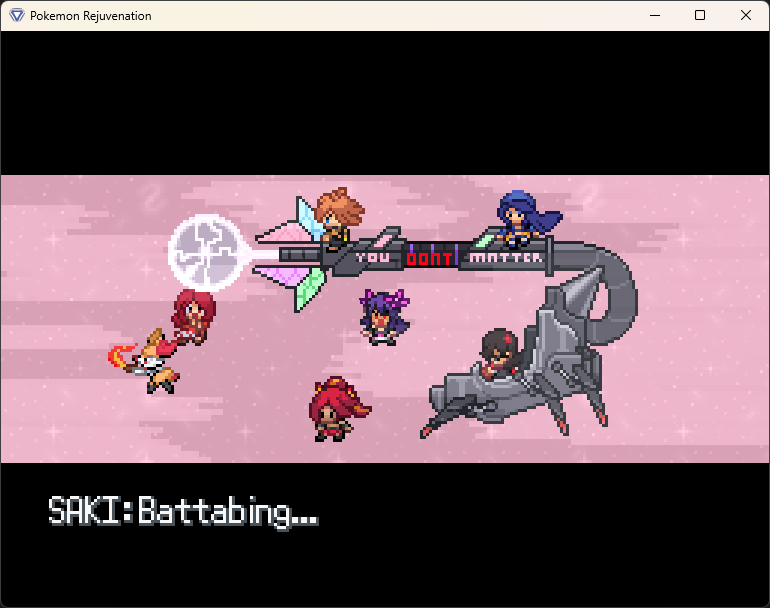
Task: Click the red-hooded character beside the orb
Action: pyautogui.click(x=194, y=317)
